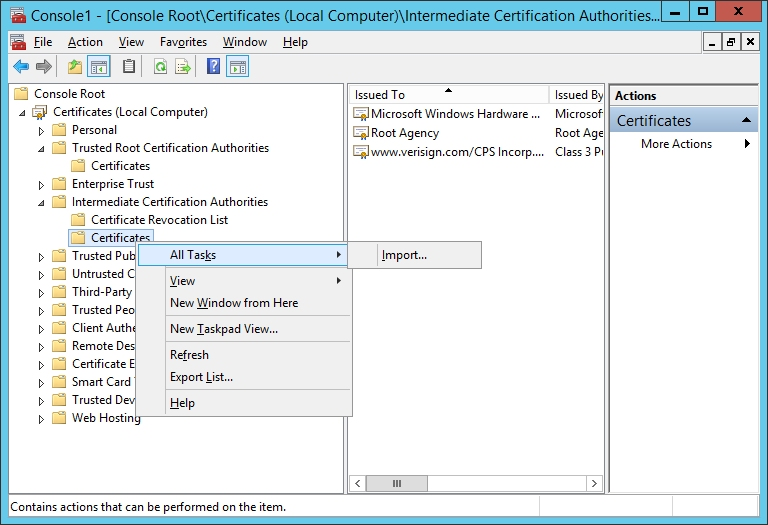Image resolution: width=768 pixels, height=525 pixels.
Task: Select the Root Agency certificate icon
Action: point(361,133)
